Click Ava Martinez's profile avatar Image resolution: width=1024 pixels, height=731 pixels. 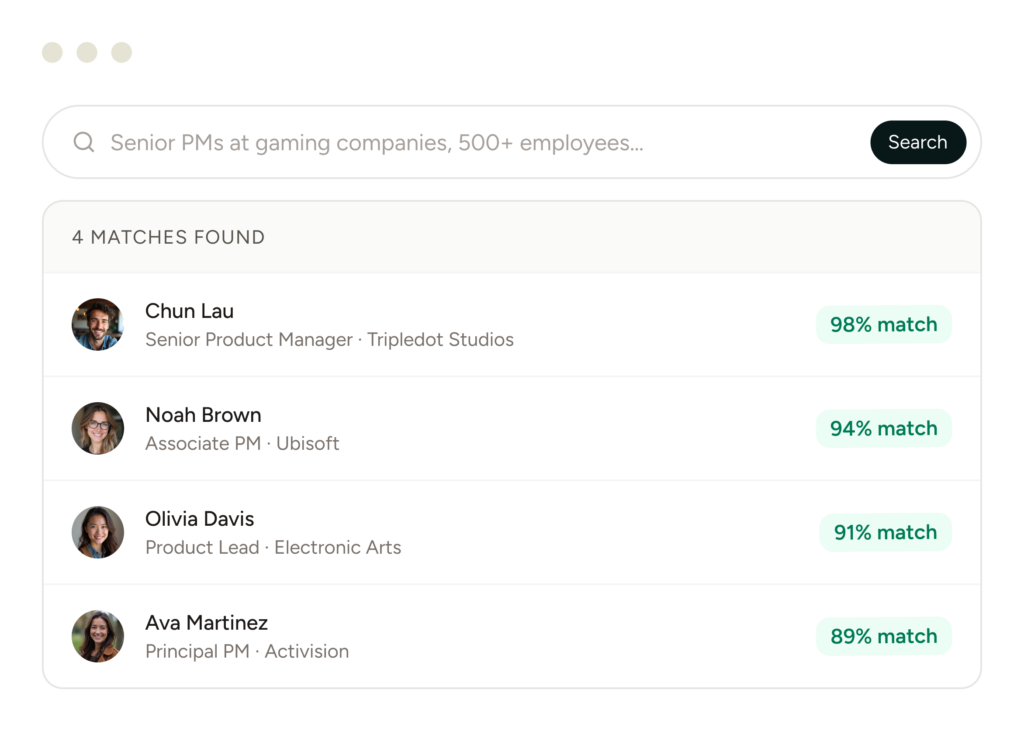click(98, 636)
